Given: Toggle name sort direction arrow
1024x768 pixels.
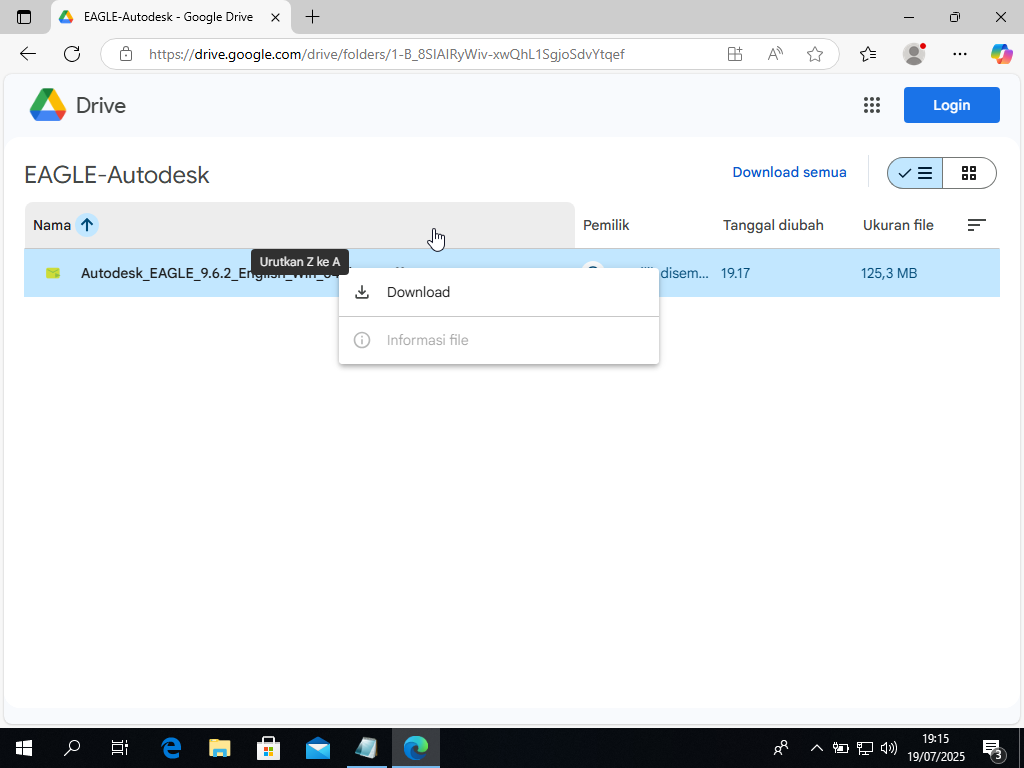Looking at the screenshot, I should tap(87, 225).
